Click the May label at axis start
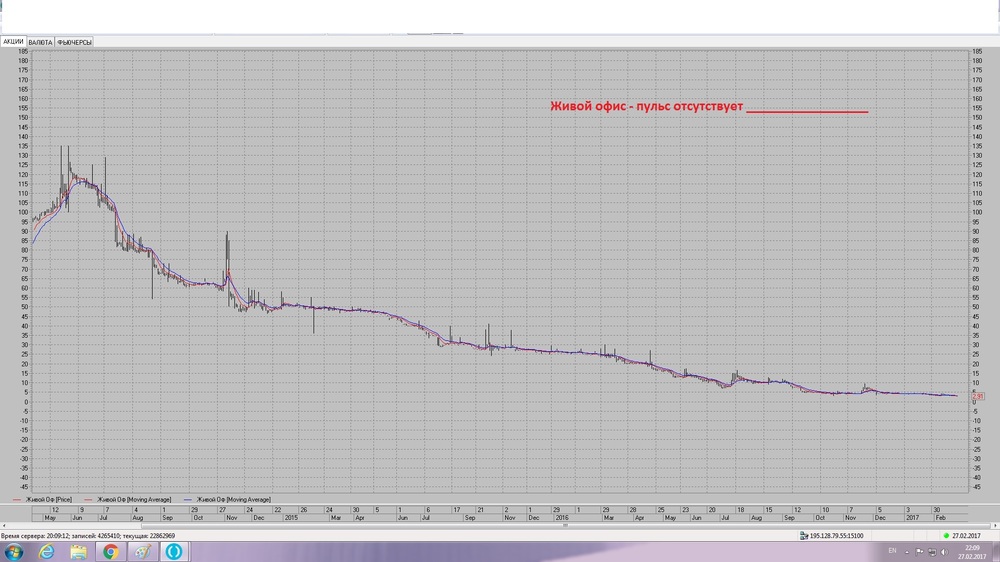1000x562 pixels. (50, 517)
